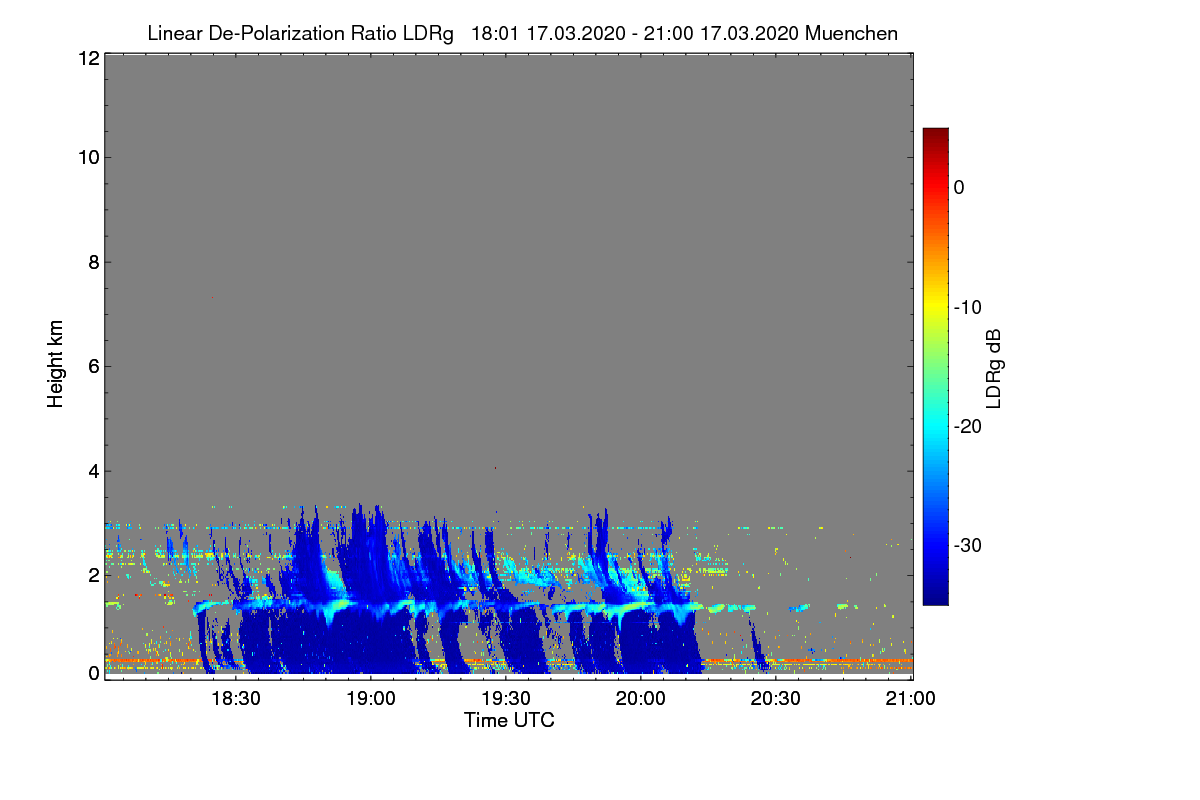Viewport: 1200px width, 800px height.
Task: Click the 'Height km' y-axis label
Action: [55, 364]
